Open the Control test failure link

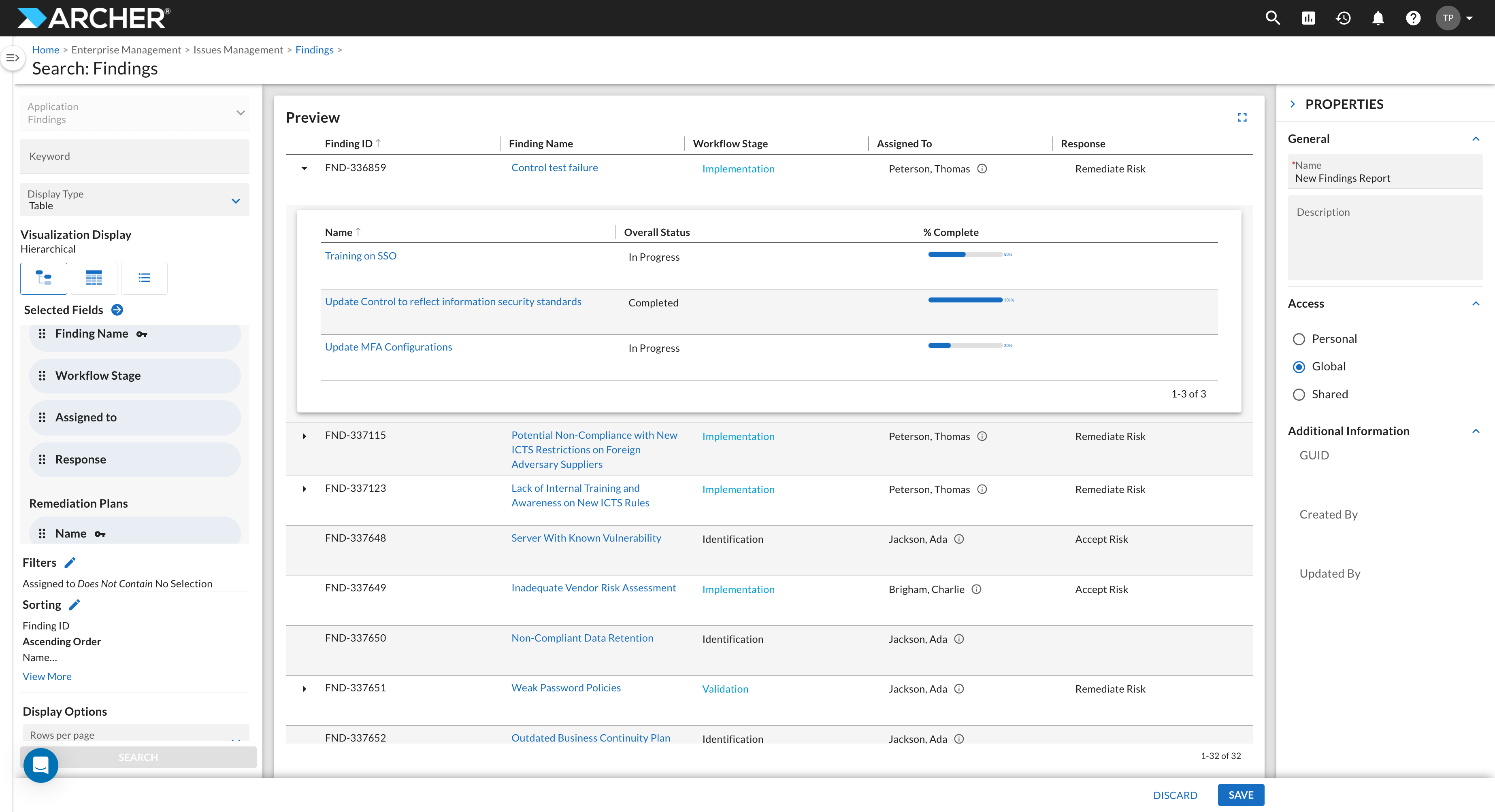[x=554, y=168]
